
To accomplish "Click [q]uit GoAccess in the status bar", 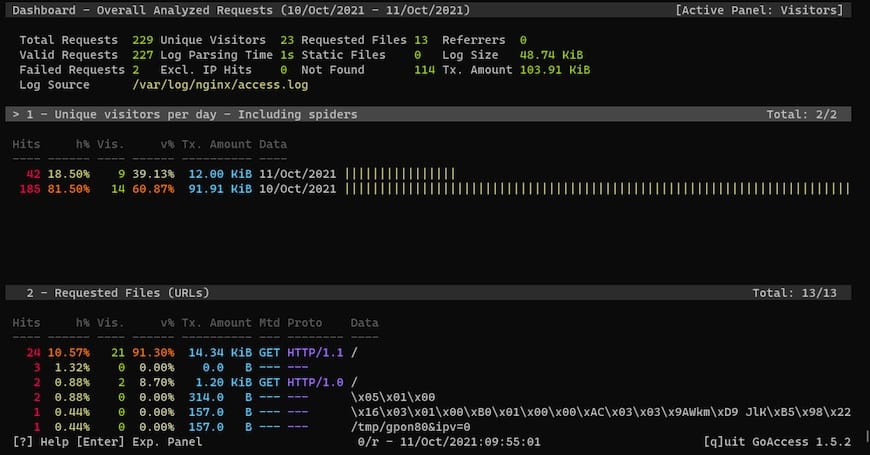I will (x=777, y=442).
